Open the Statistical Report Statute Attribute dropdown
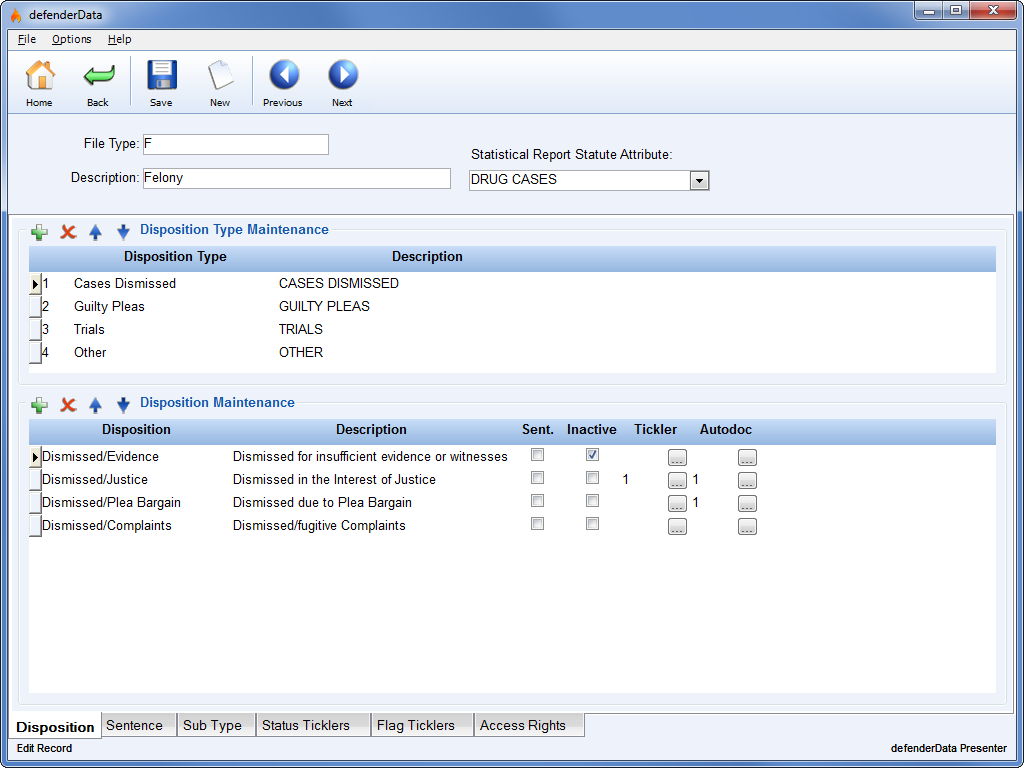Image resolution: width=1024 pixels, height=768 pixels. coord(699,180)
